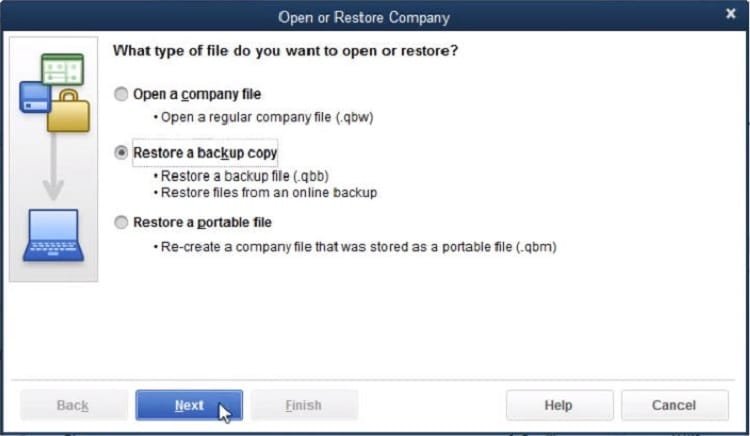Click the portable file (.qbm) description text
This screenshot has width=750, height=436.
[358, 246]
